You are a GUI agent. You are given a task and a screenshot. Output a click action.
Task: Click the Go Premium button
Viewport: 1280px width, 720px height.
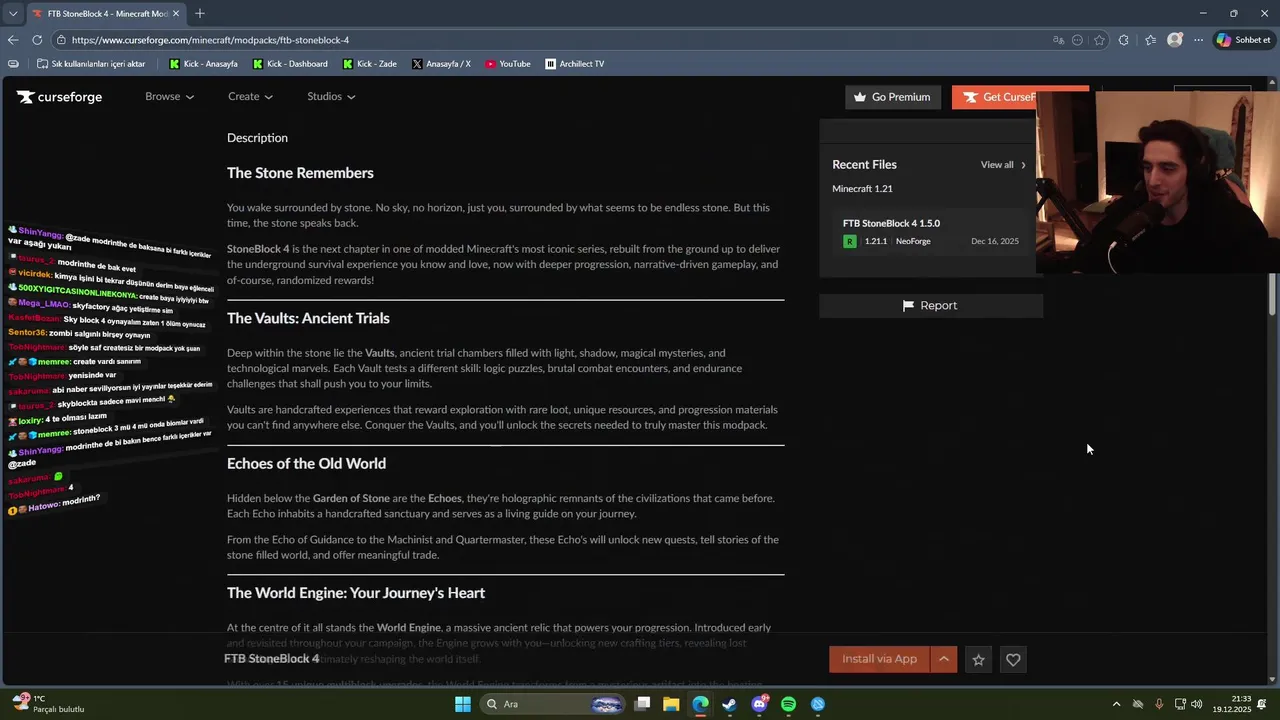tap(892, 97)
